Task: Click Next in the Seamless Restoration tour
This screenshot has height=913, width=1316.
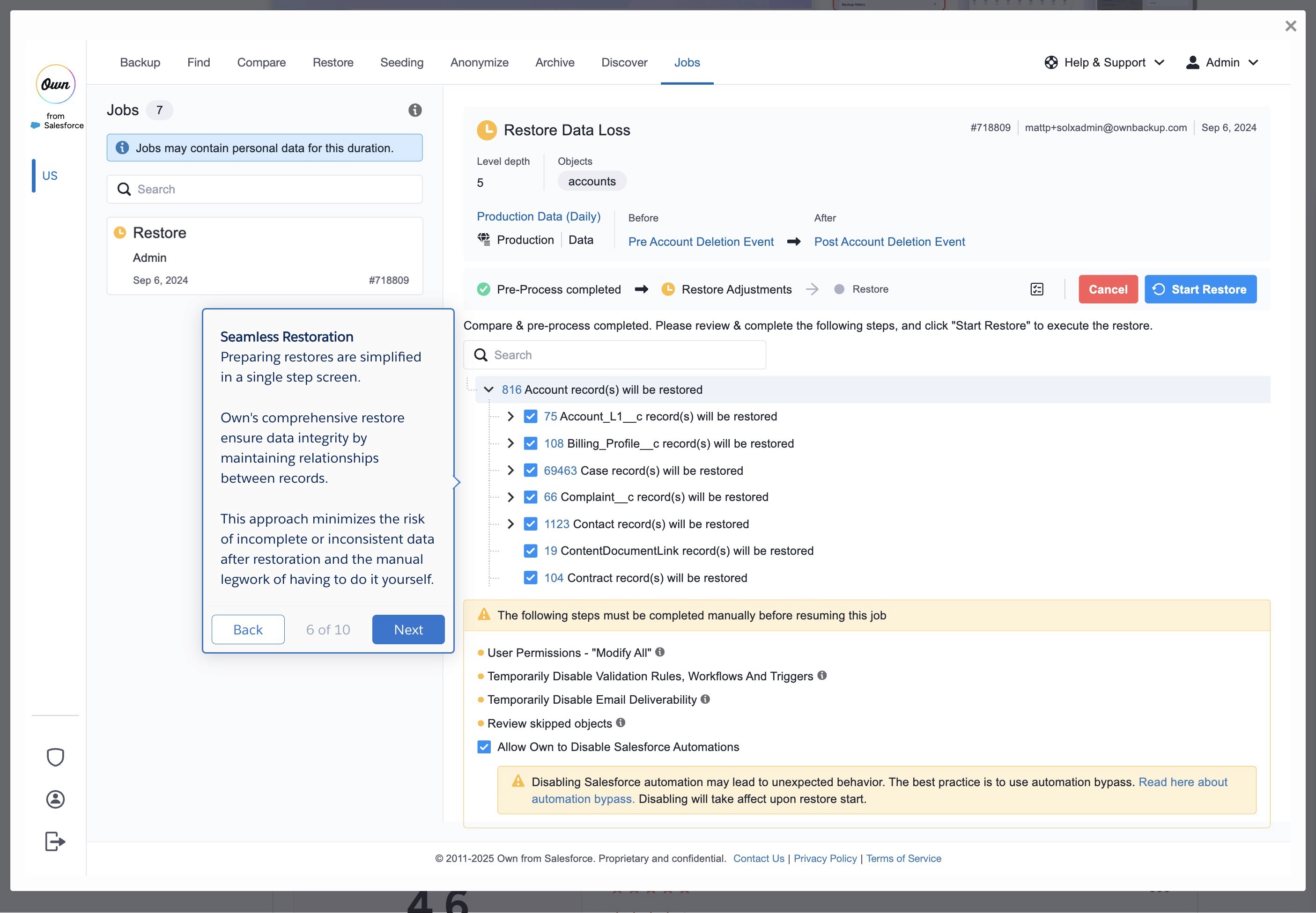Action: click(408, 629)
